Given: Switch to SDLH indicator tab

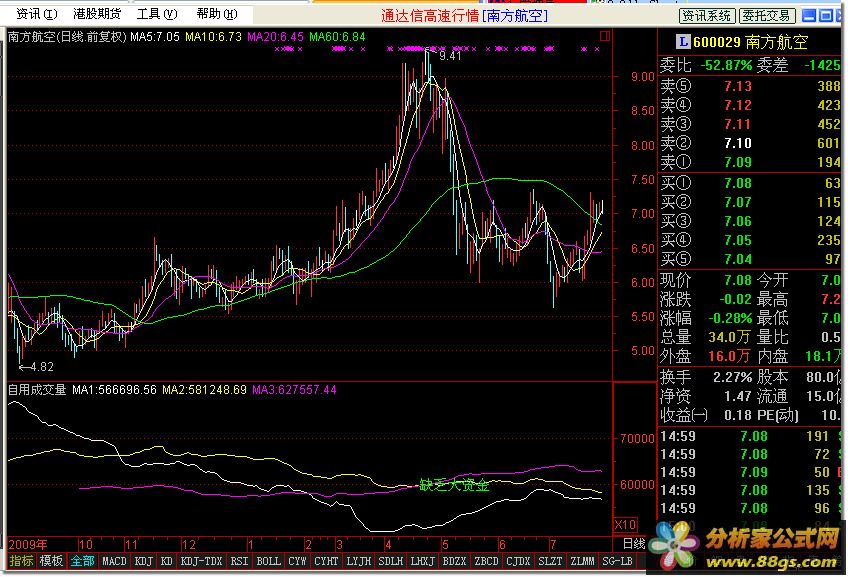Looking at the screenshot, I should pos(390,561).
